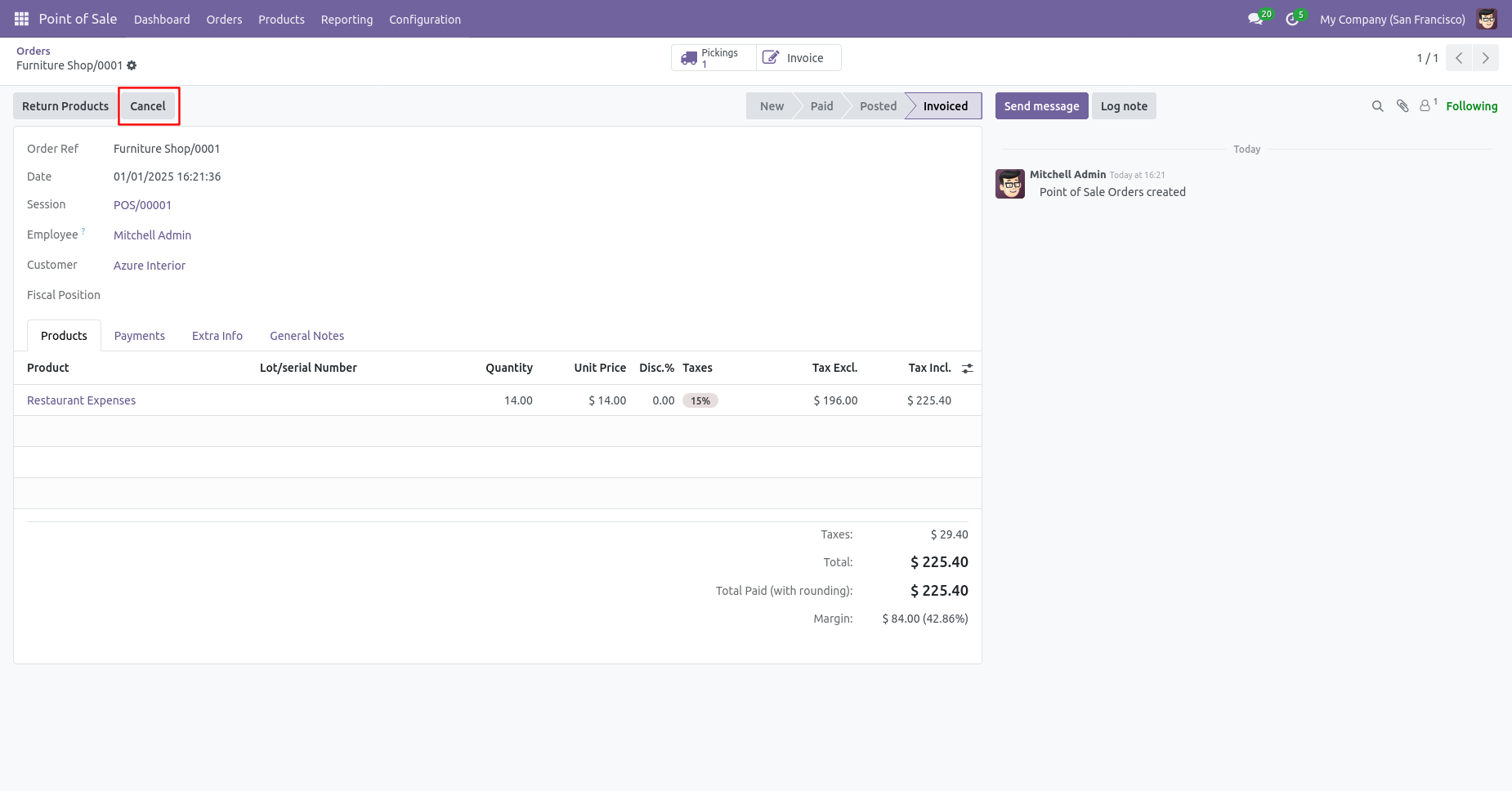Image resolution: width=1512 pixels, height=791 pixels.
Task: Open the POS/00001 session link
Action: point(142,205)
